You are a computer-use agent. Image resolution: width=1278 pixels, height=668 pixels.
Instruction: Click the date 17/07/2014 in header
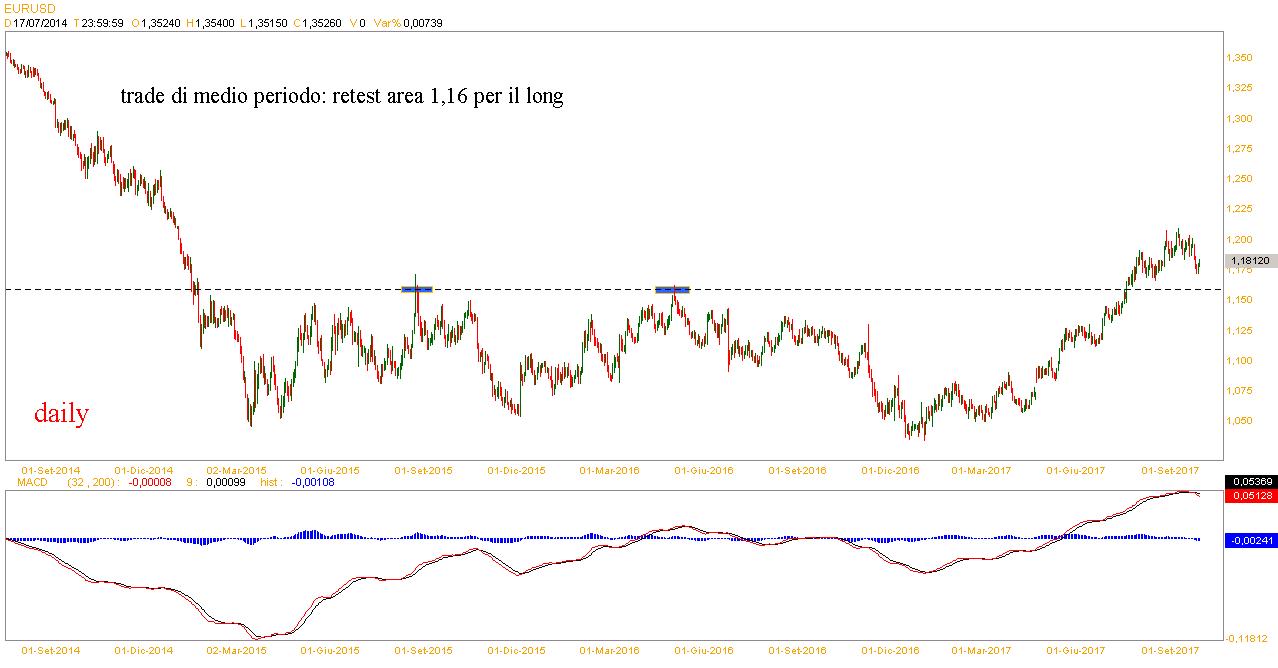40,22
